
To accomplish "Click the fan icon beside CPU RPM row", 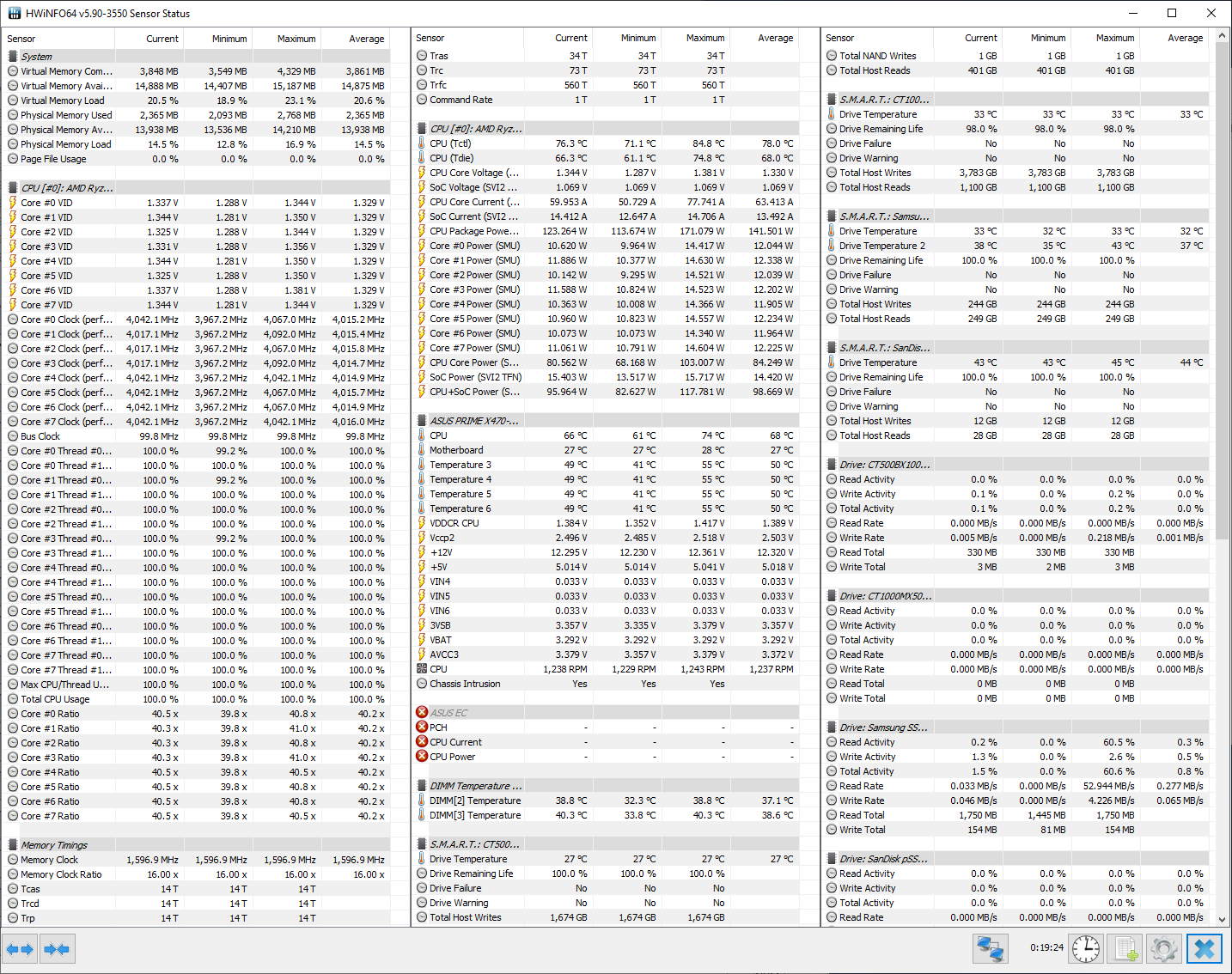I will (422, 668).
